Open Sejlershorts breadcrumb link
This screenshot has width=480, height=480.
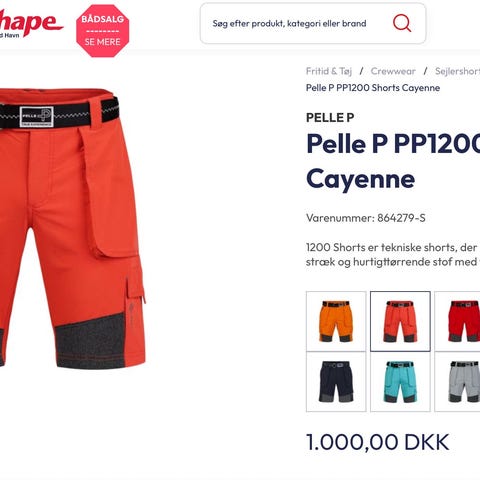(457, 71)
